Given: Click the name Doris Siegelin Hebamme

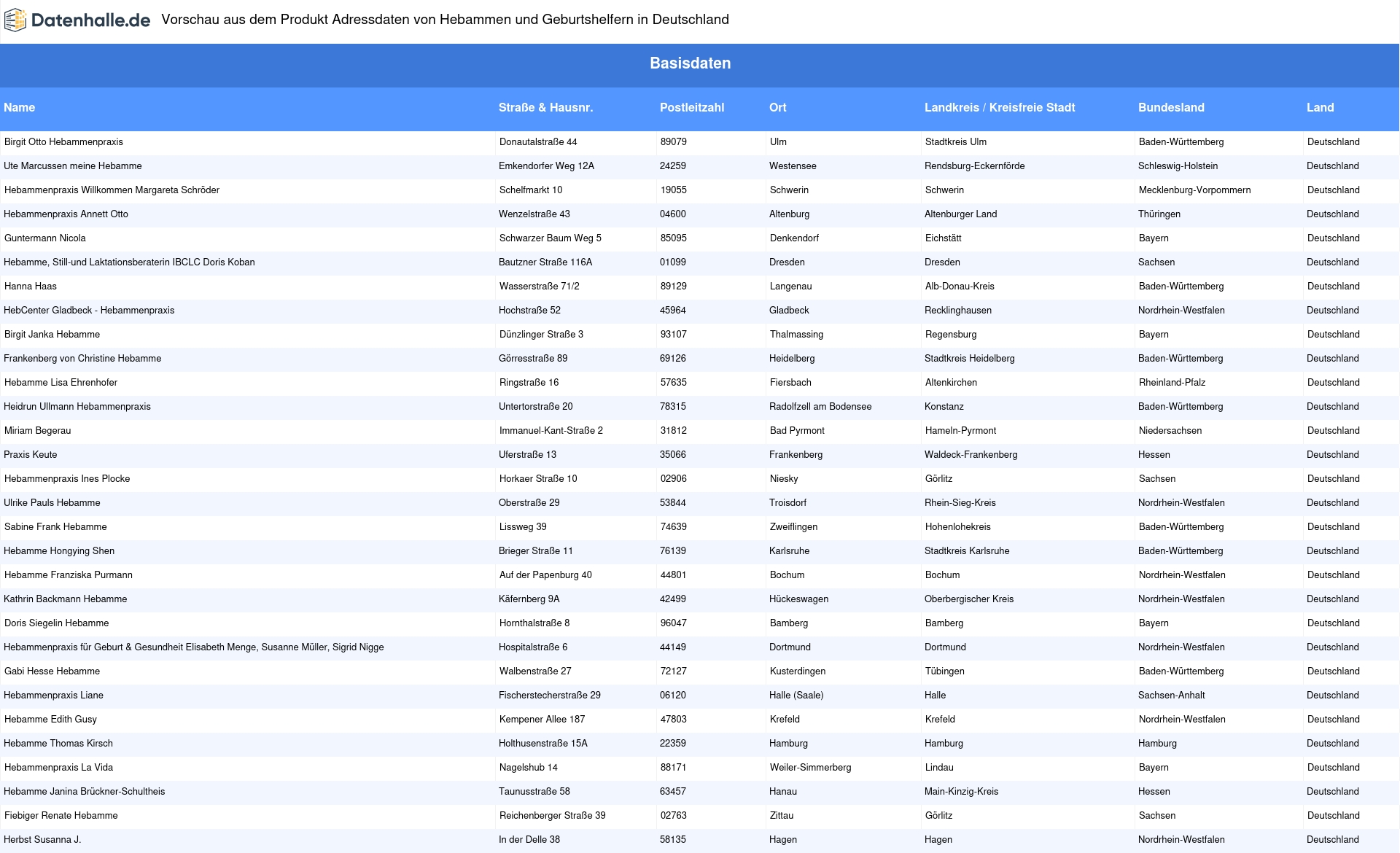Looking at the screenshot, I should (x=56, y=623).
